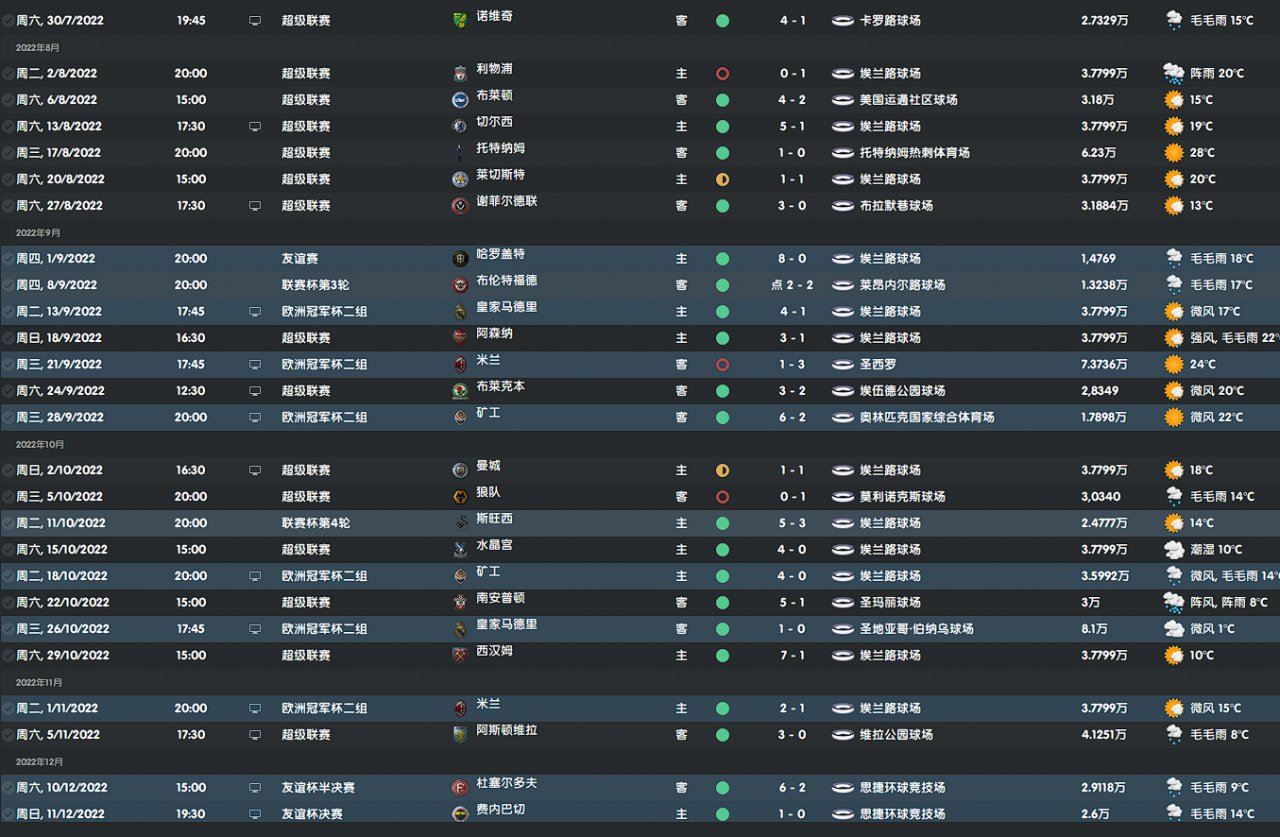Click the 联赛杯第4轮 competition text
The width and height of the screenshot is (1280, 837).
pos(316,523)
